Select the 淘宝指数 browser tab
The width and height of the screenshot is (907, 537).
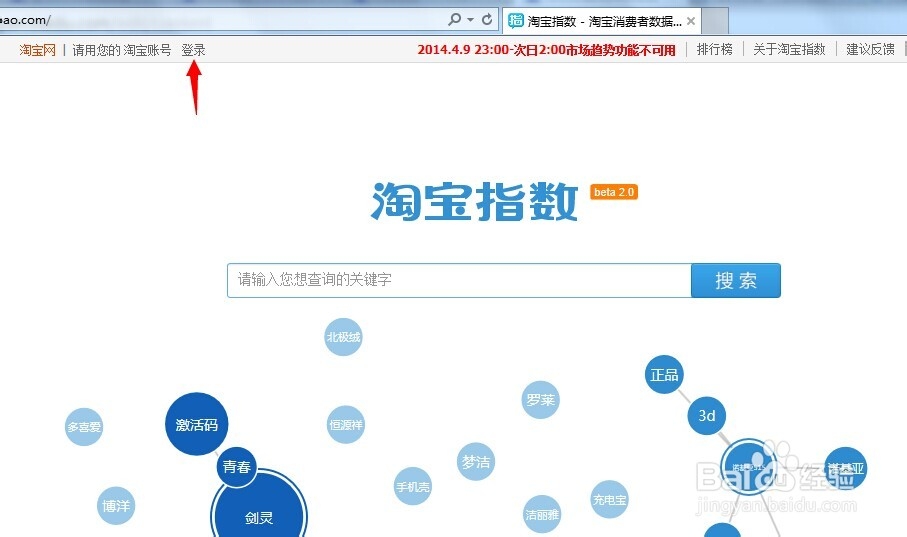point(602,21)
